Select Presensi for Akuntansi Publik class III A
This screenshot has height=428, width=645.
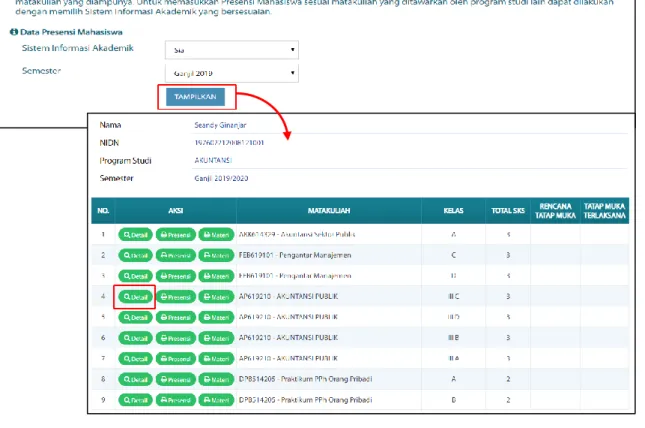point(176,358)
